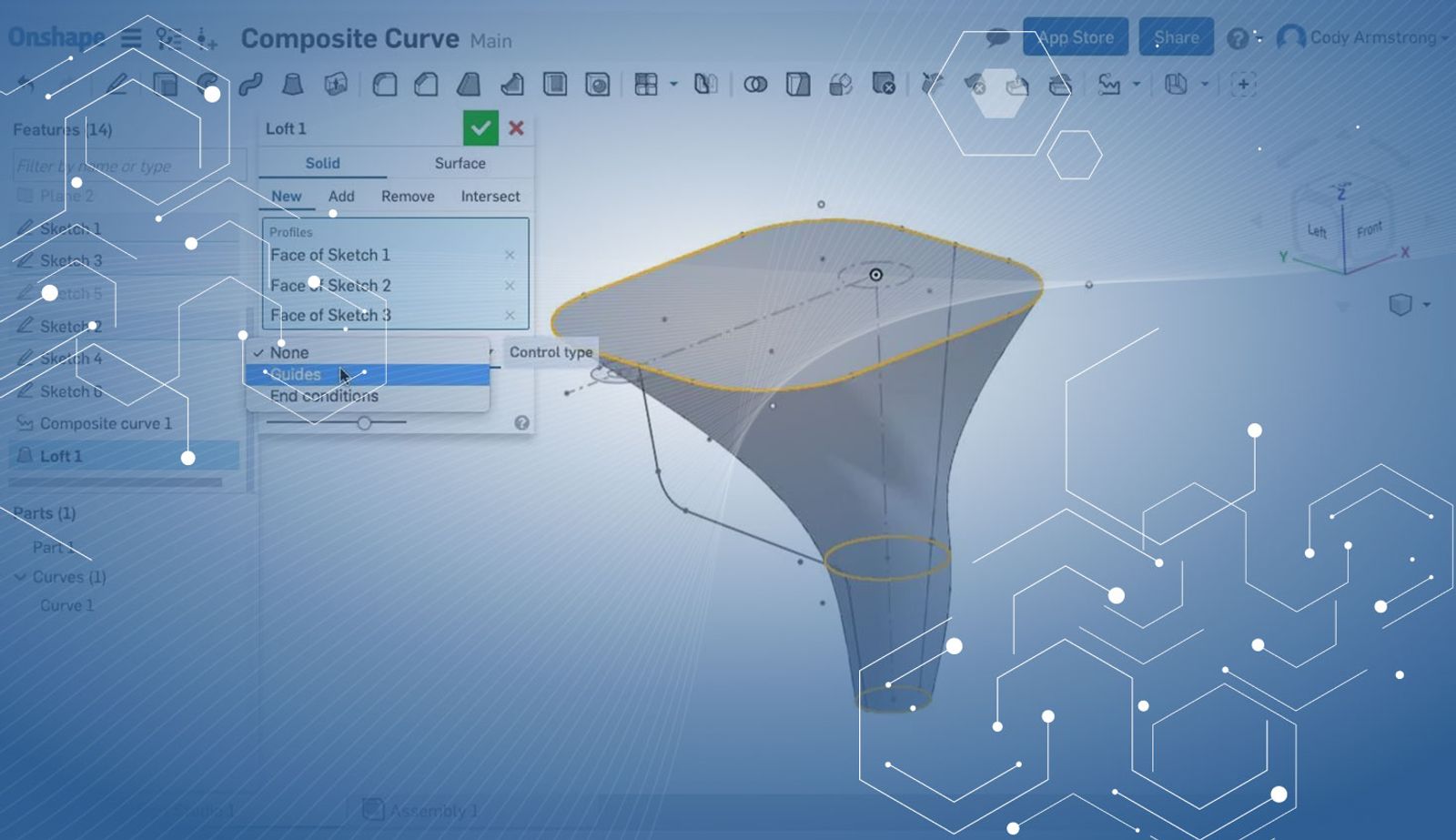
Task: Open the comments speech bubble icon
Action: click(x=997, y=38)
